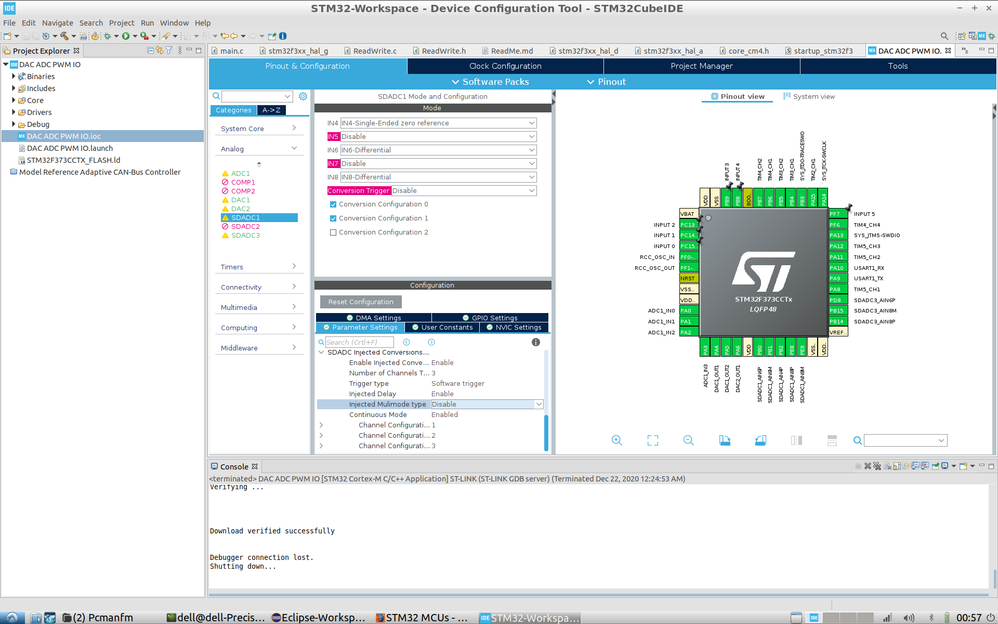Click the PA13 pin on the chip
Screen dimensions: 998x624
tap(838, 235)
